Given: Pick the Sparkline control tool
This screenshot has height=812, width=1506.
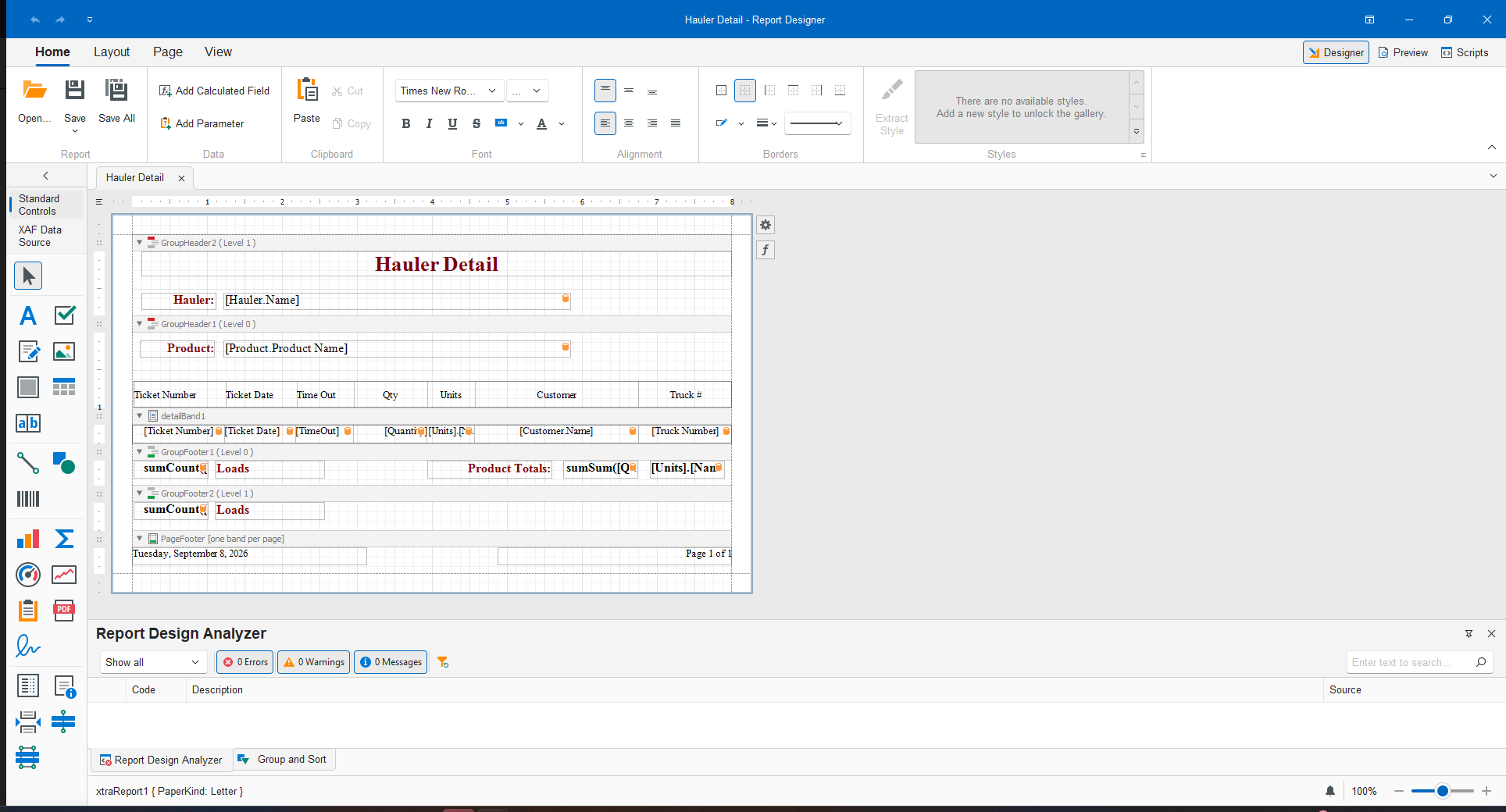Looking at the screenshot, I should [64, 575].
